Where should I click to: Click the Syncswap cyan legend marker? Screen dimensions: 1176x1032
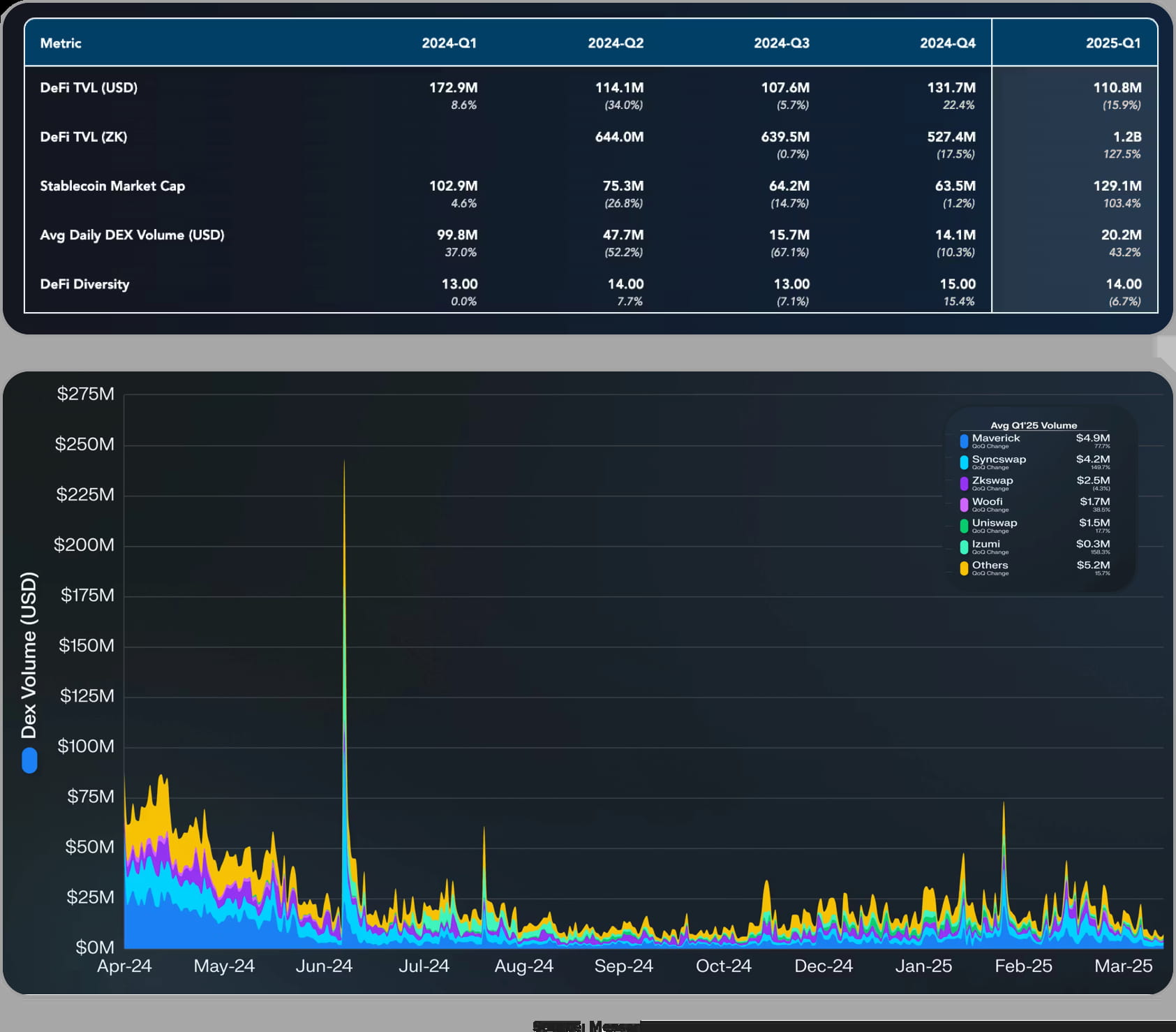coord(964,462)
